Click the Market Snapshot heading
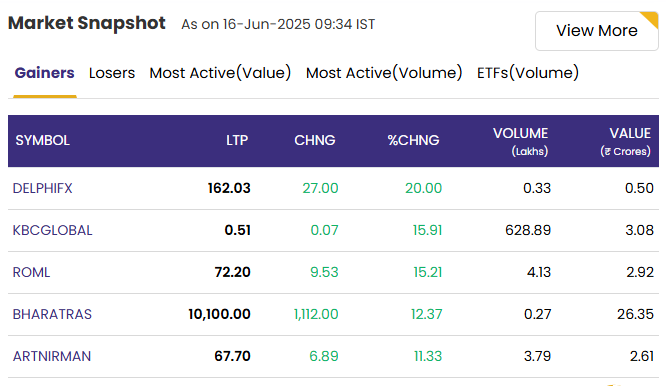Screen dimensions: 666x386 tap(87, 23)
